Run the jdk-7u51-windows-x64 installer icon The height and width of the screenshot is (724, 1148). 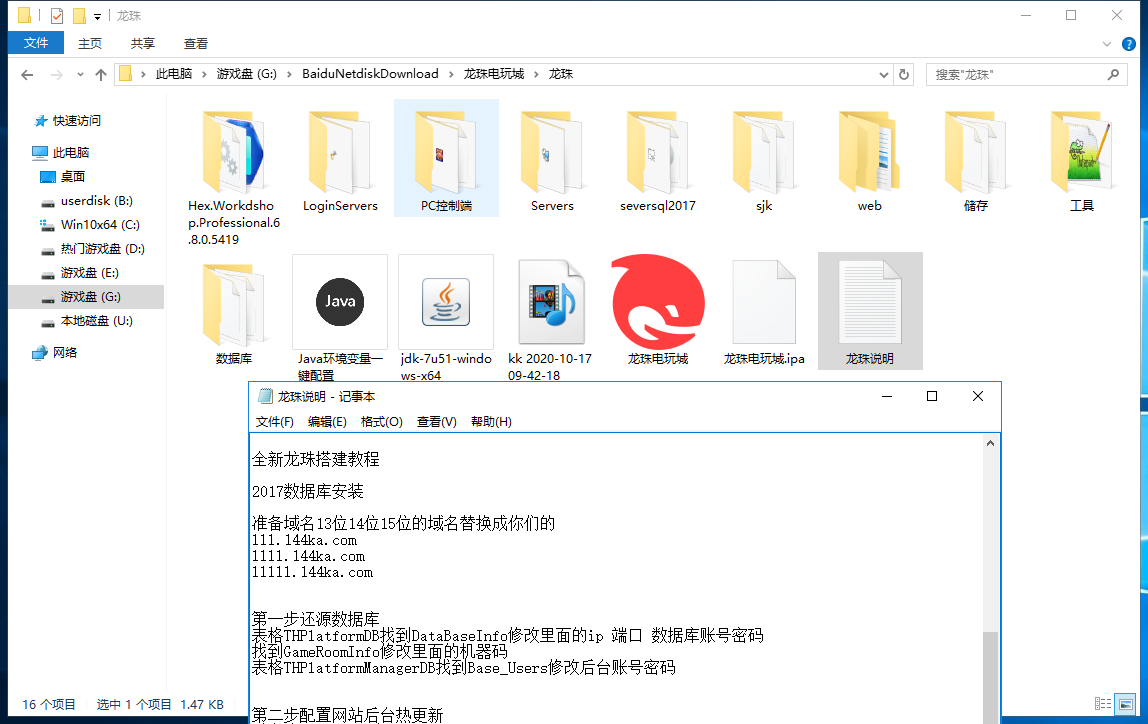click(x=445, y=302)
